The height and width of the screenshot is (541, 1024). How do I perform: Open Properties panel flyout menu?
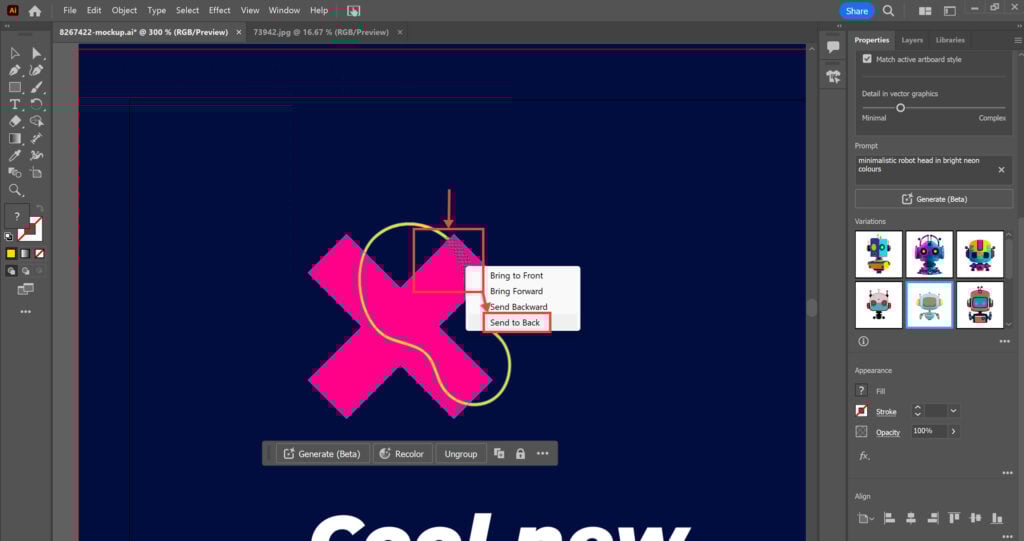[1017, 40]
